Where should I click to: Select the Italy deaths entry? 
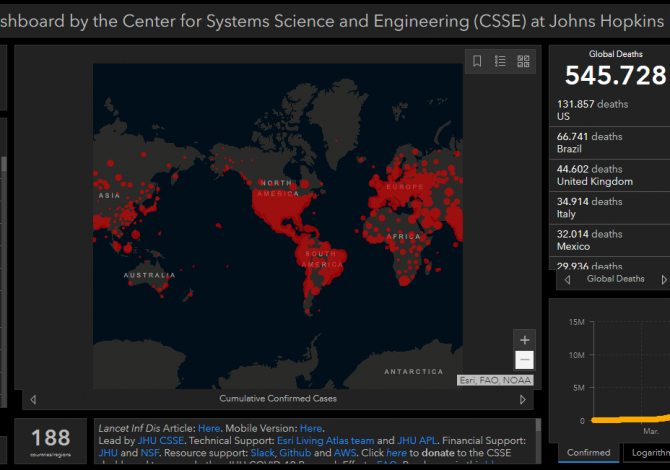[x=609, y=208]
